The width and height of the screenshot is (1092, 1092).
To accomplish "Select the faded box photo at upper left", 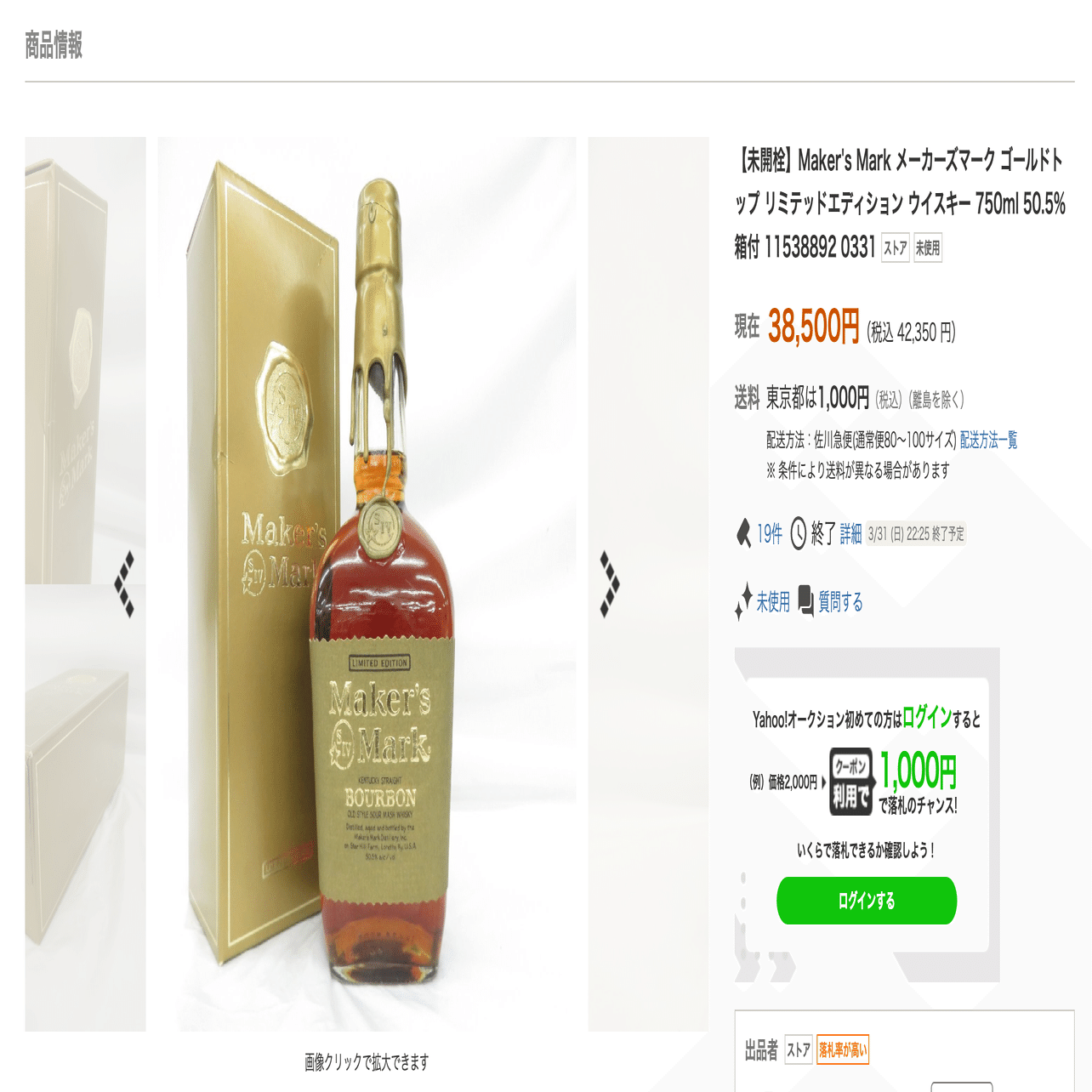I will (x=85, y=360).
